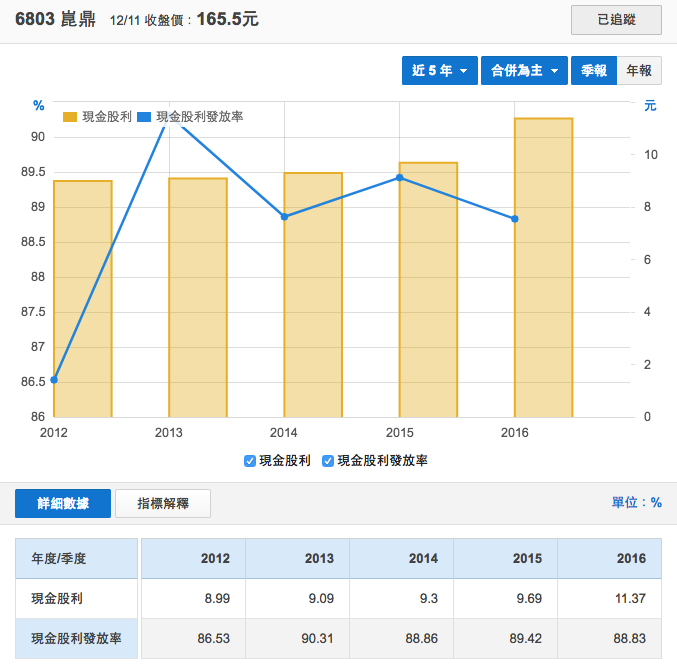This screenshot has width=677, height=669.
Task: Uncheck the 現金股利 checkbox below the chart
Action: tap(250, 461)
